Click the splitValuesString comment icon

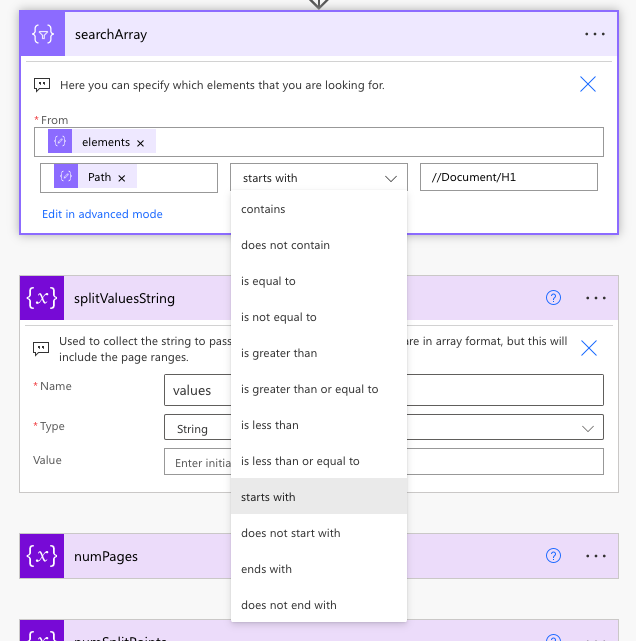point(40,349)
